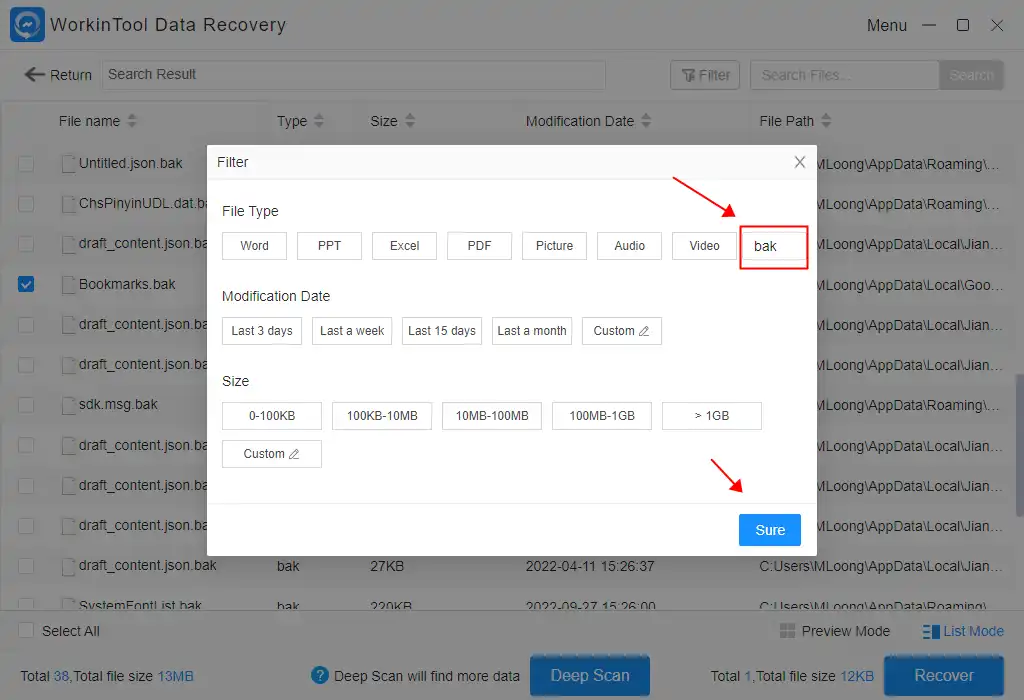This screenshot has width=1024, height=700.
Task: Select the Bookmarks.bak file name
Action: point(127,284)
